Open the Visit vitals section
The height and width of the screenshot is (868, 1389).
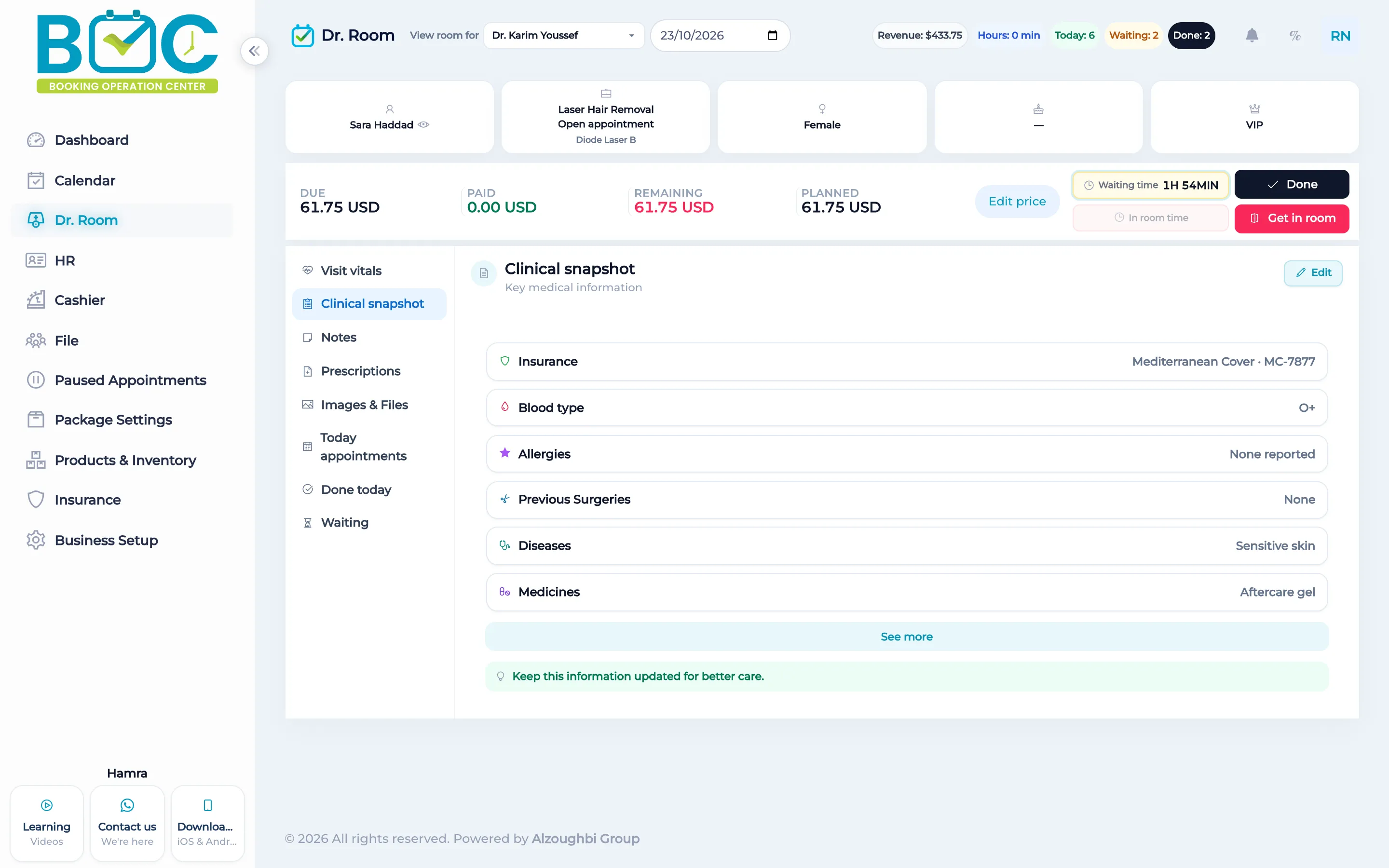point(369,271)
